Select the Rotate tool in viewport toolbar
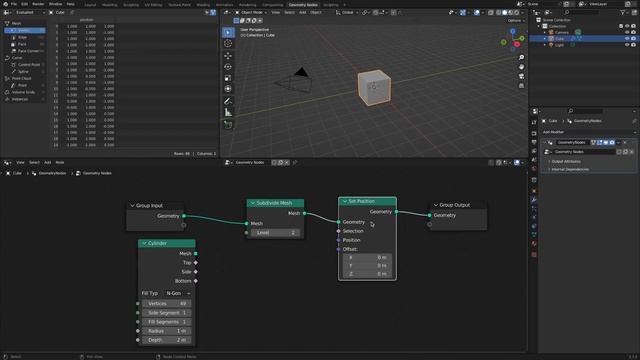This screenshot has width=640, height=360. coord(228,67)
